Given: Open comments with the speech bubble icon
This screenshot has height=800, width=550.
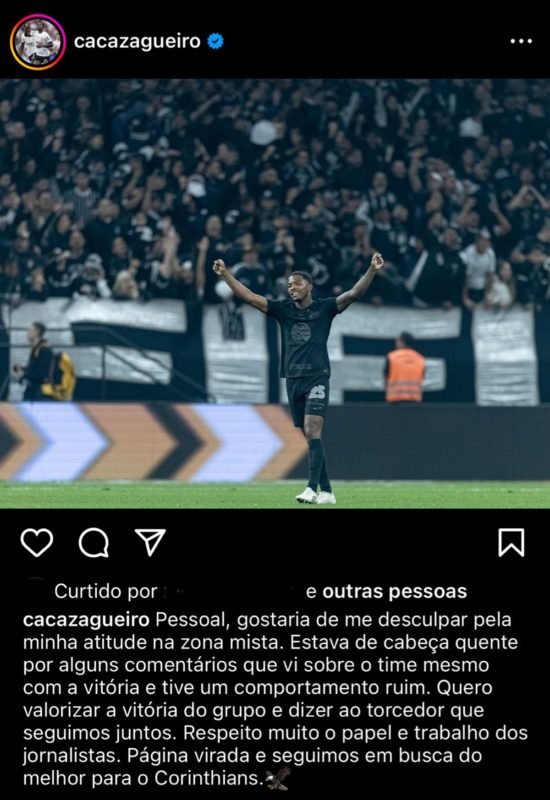Looking at the screenshot, I should (93, 542).
